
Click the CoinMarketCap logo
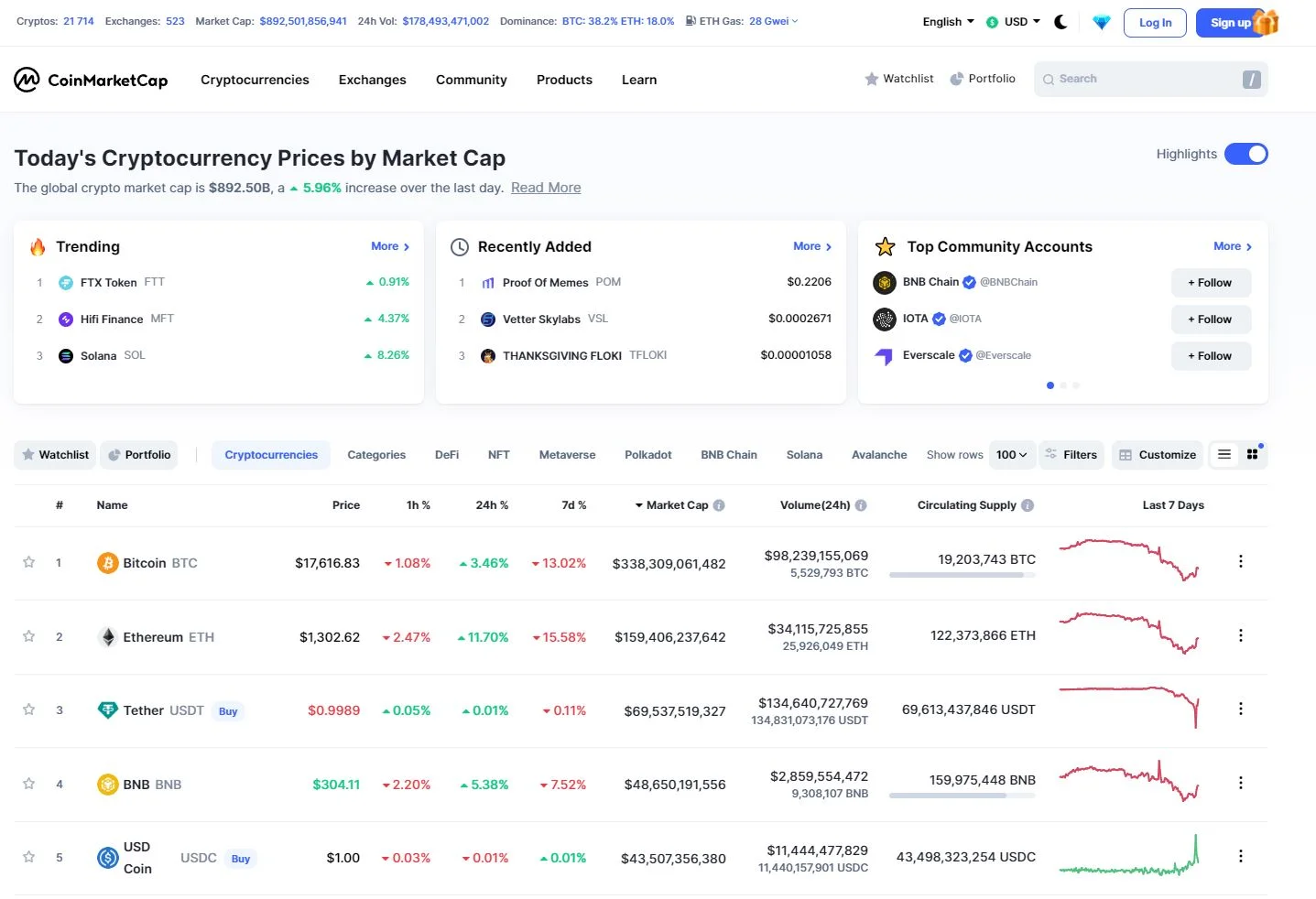click(91, 80)
